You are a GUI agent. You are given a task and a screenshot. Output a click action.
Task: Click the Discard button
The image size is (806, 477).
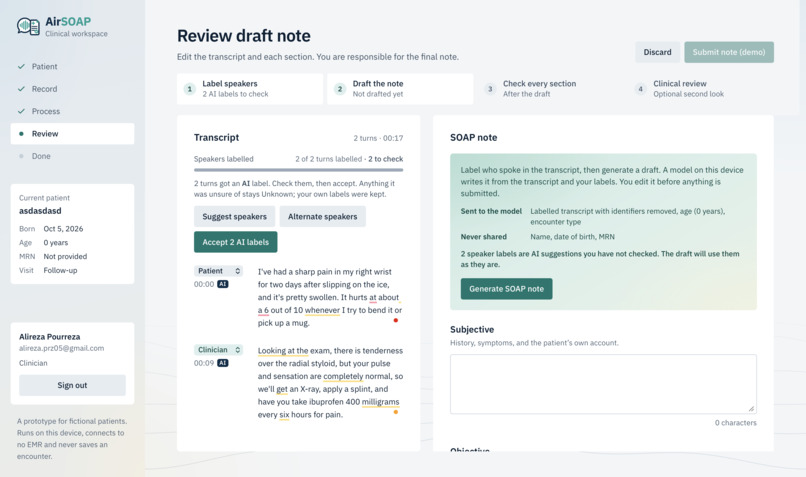pos(657,52)
